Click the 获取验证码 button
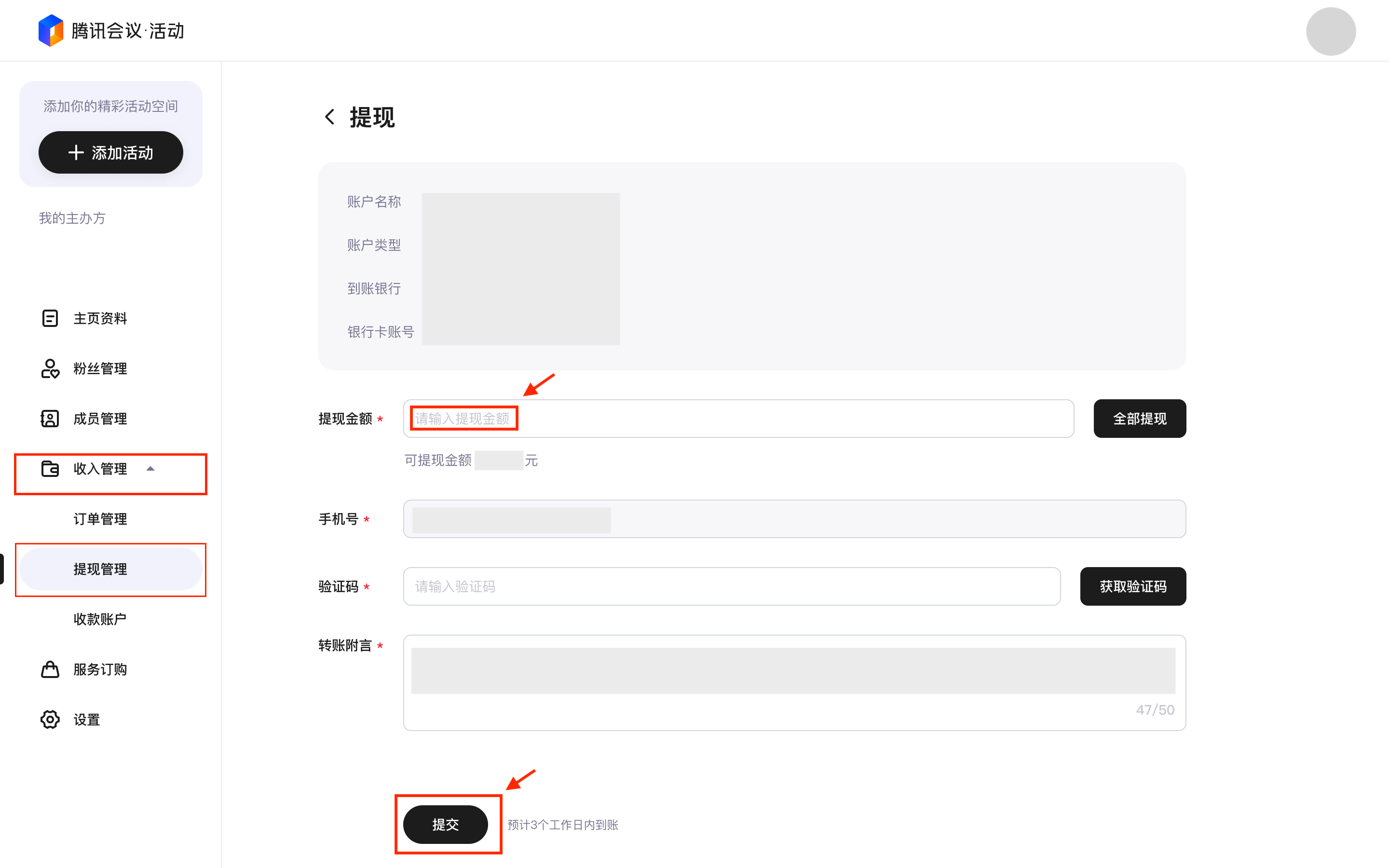Viewport: 1389px width, 868px height. pos(1132,586)
